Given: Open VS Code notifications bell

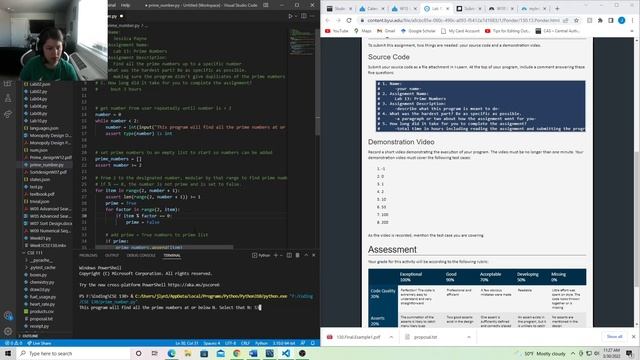Looking at the screenshot, I should point(313,343).
